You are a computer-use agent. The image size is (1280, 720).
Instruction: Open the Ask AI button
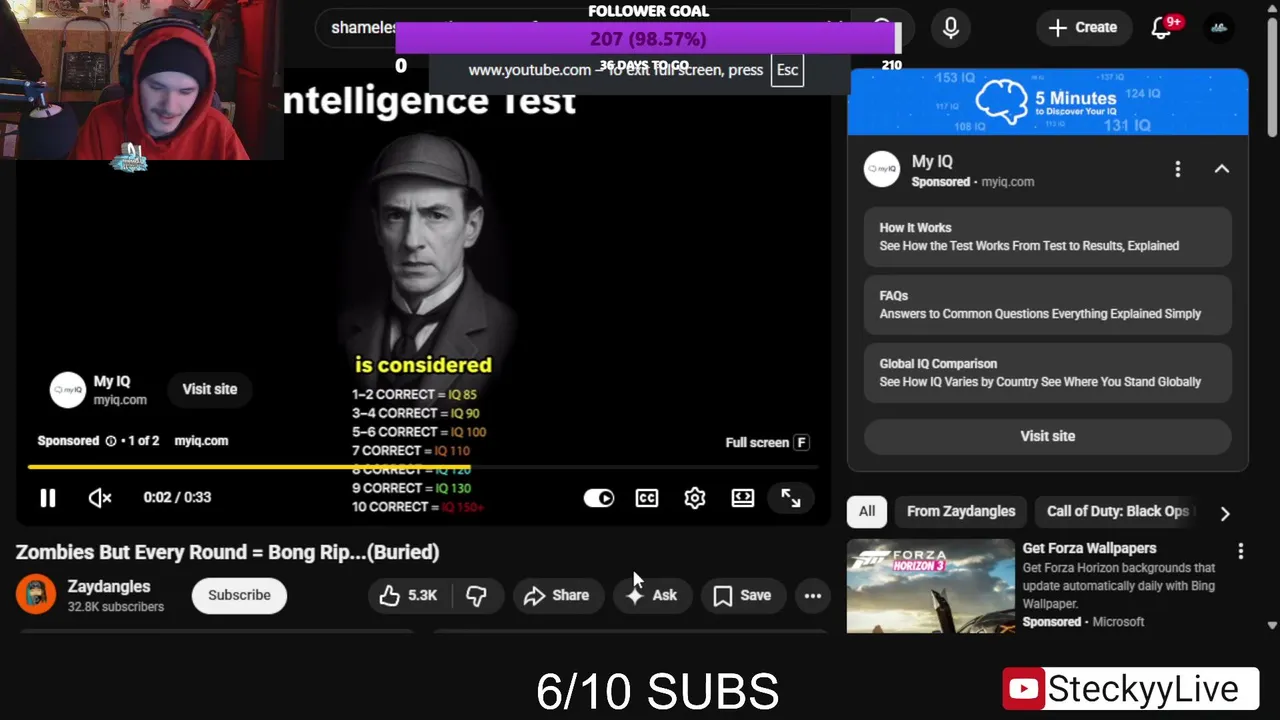(651, 595)
